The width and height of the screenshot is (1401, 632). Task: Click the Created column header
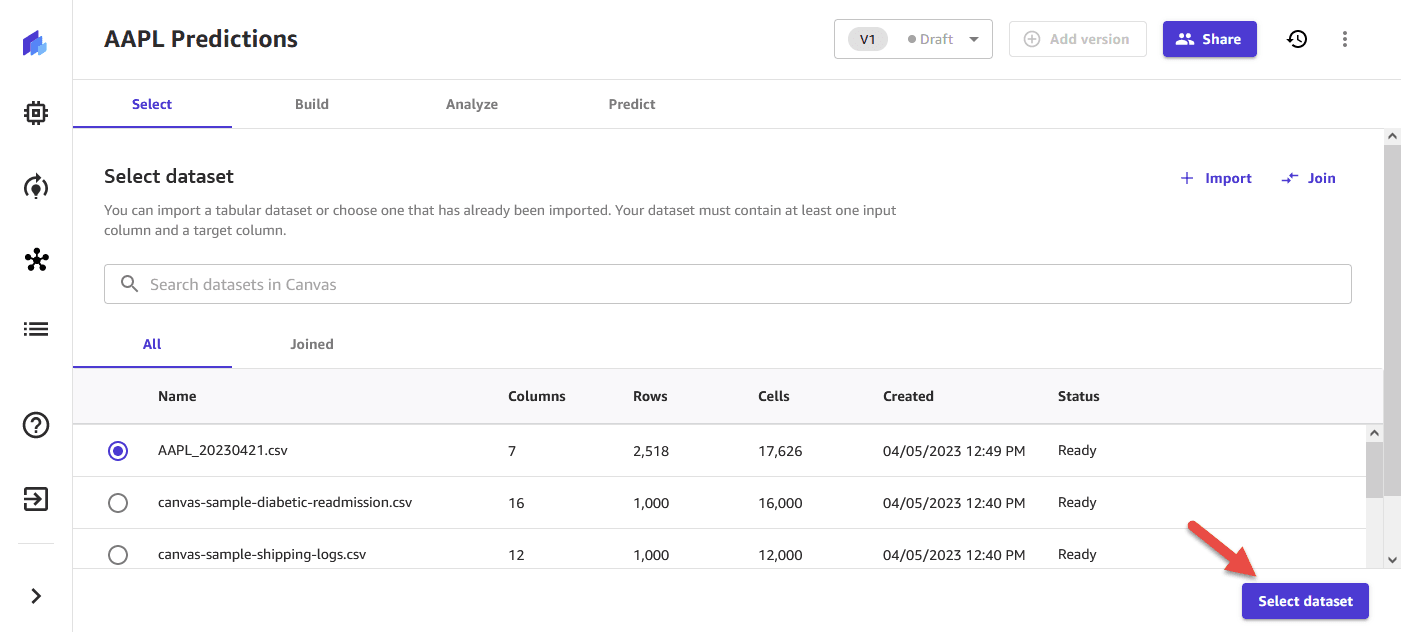[908, 396]
